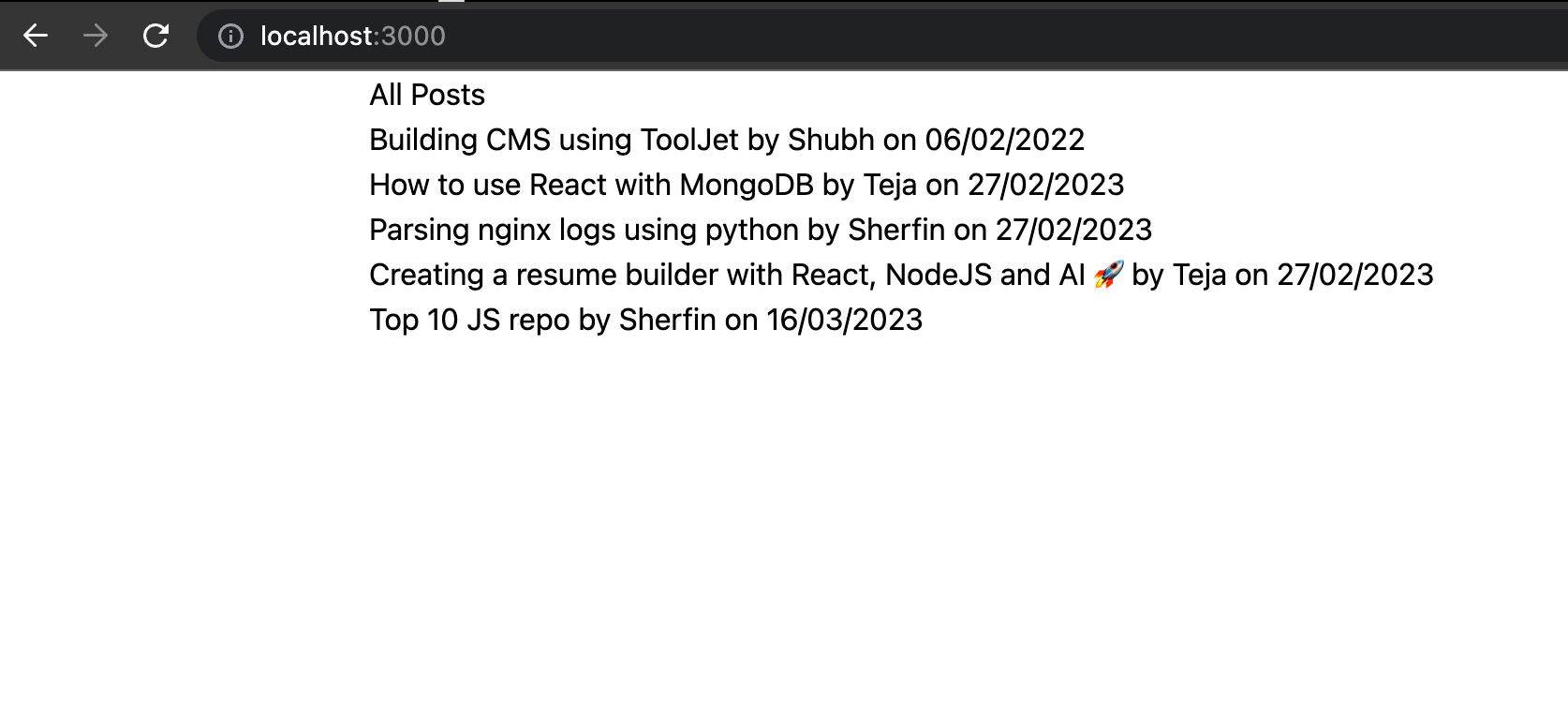1568x703 pixels.
Task: Click the port number 3000 in the URL
Action: click(413, 36)
